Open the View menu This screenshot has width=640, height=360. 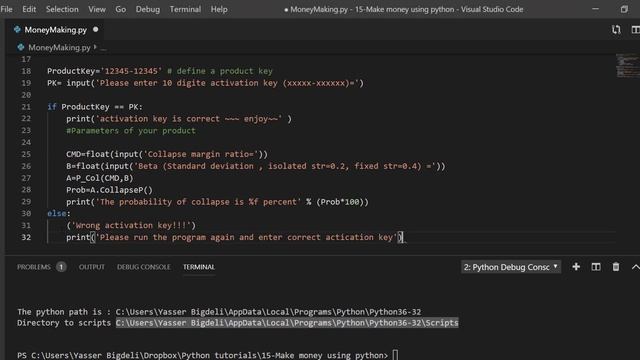pyautogui.click(x=97, y=9)
